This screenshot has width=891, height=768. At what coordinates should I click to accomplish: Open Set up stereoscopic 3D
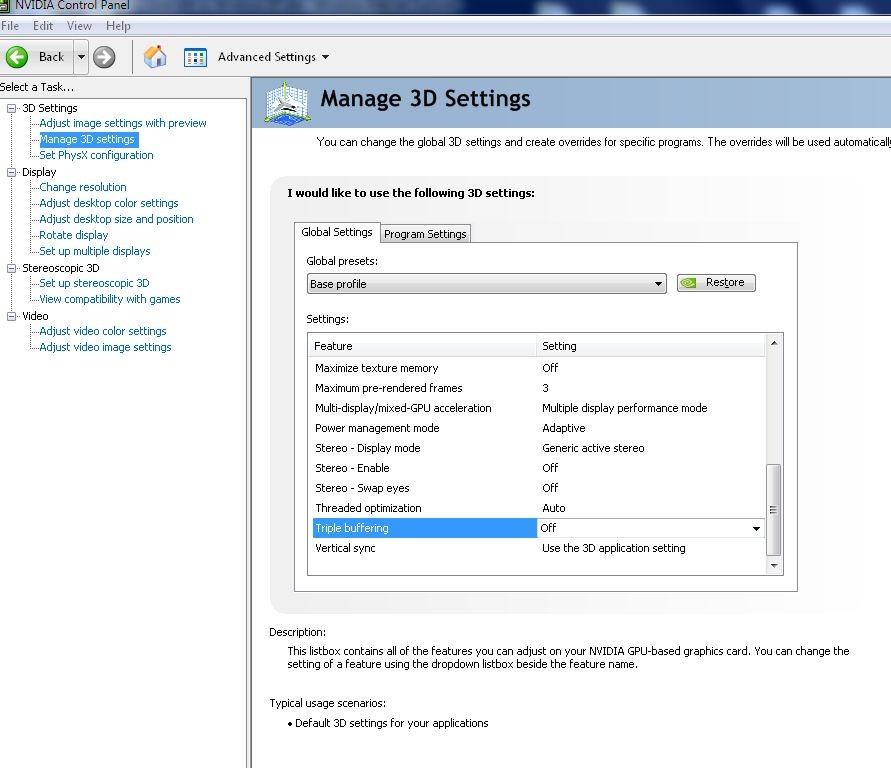(x=94, y=283)
